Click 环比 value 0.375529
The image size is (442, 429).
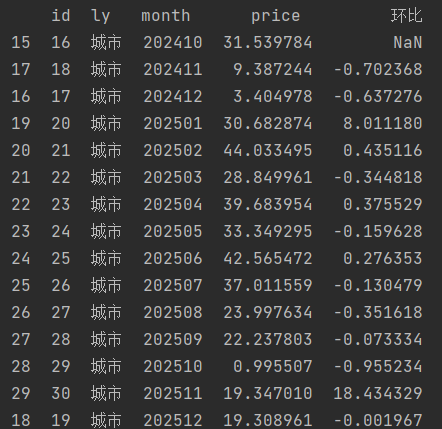383,205
